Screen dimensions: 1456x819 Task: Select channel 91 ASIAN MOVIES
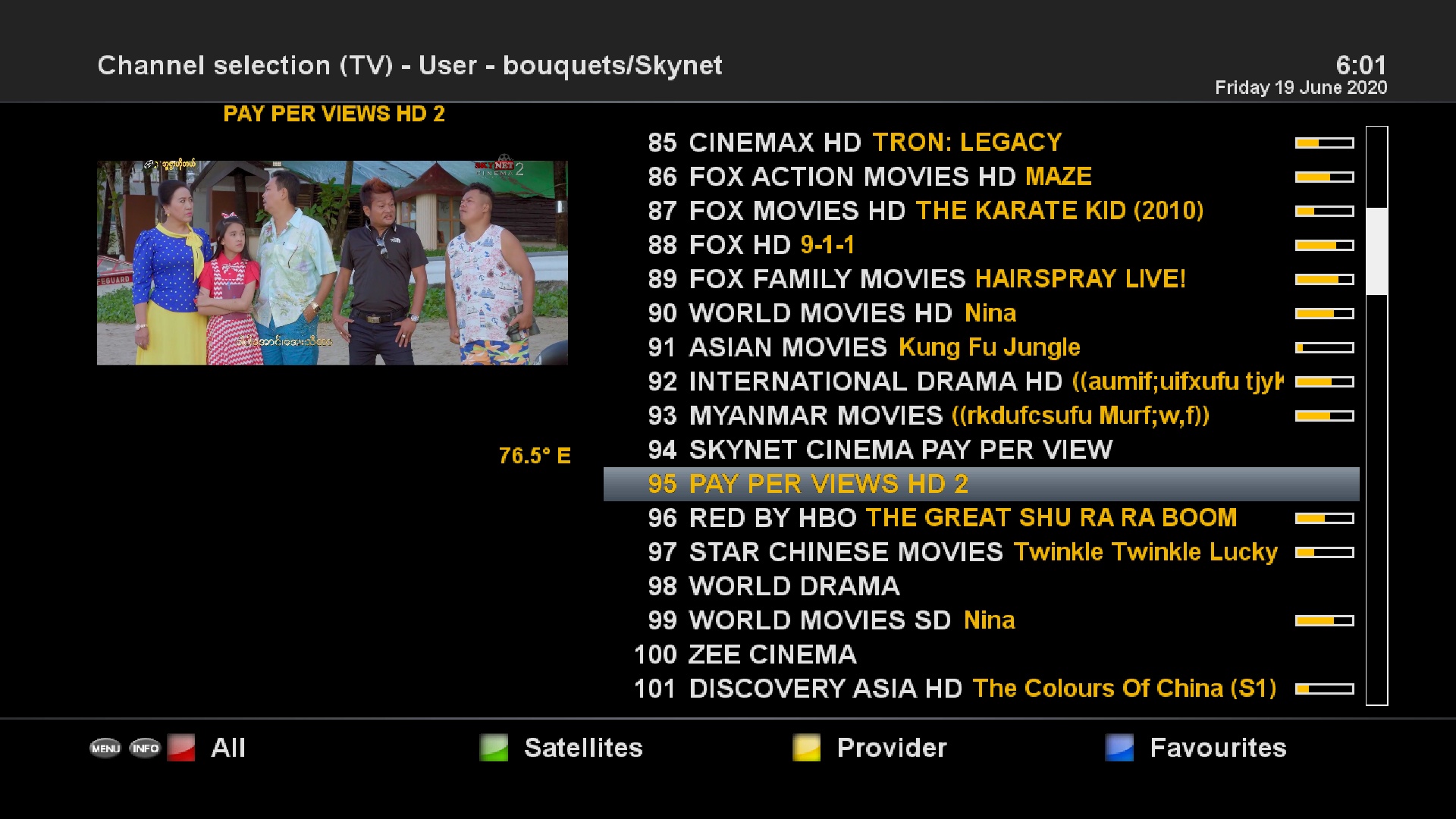pyautogui.click(x=981, y=347)
